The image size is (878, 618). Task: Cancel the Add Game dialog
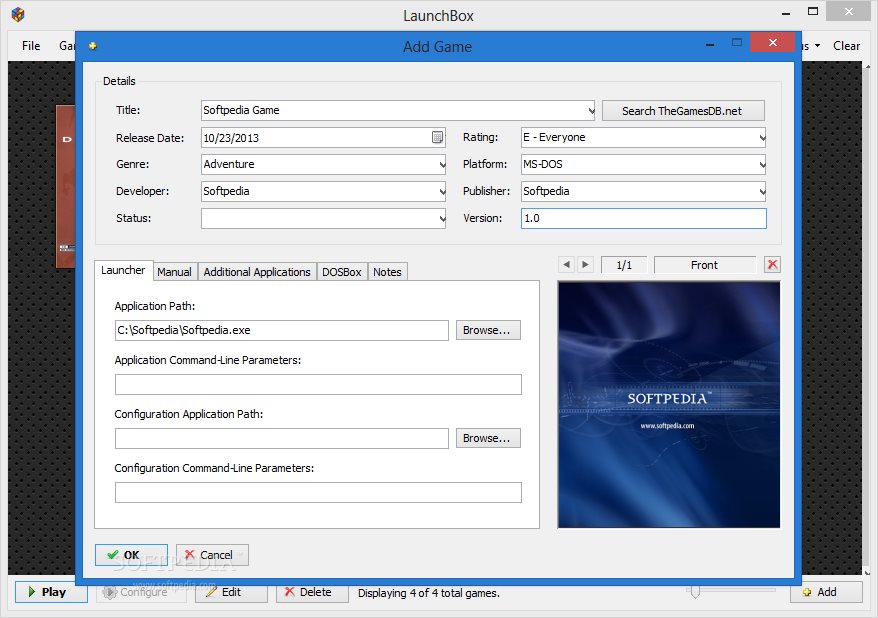[212, 555]
